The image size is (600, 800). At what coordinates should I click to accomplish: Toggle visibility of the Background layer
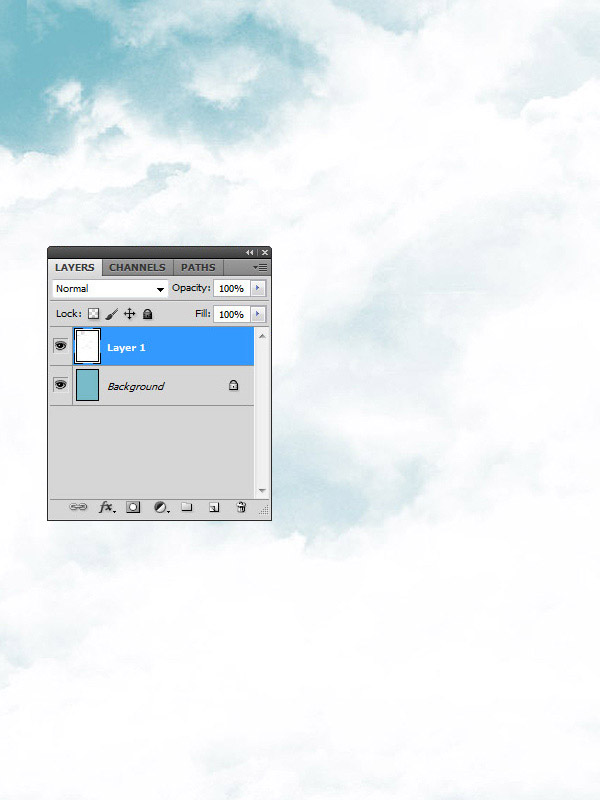pos(60,384)
